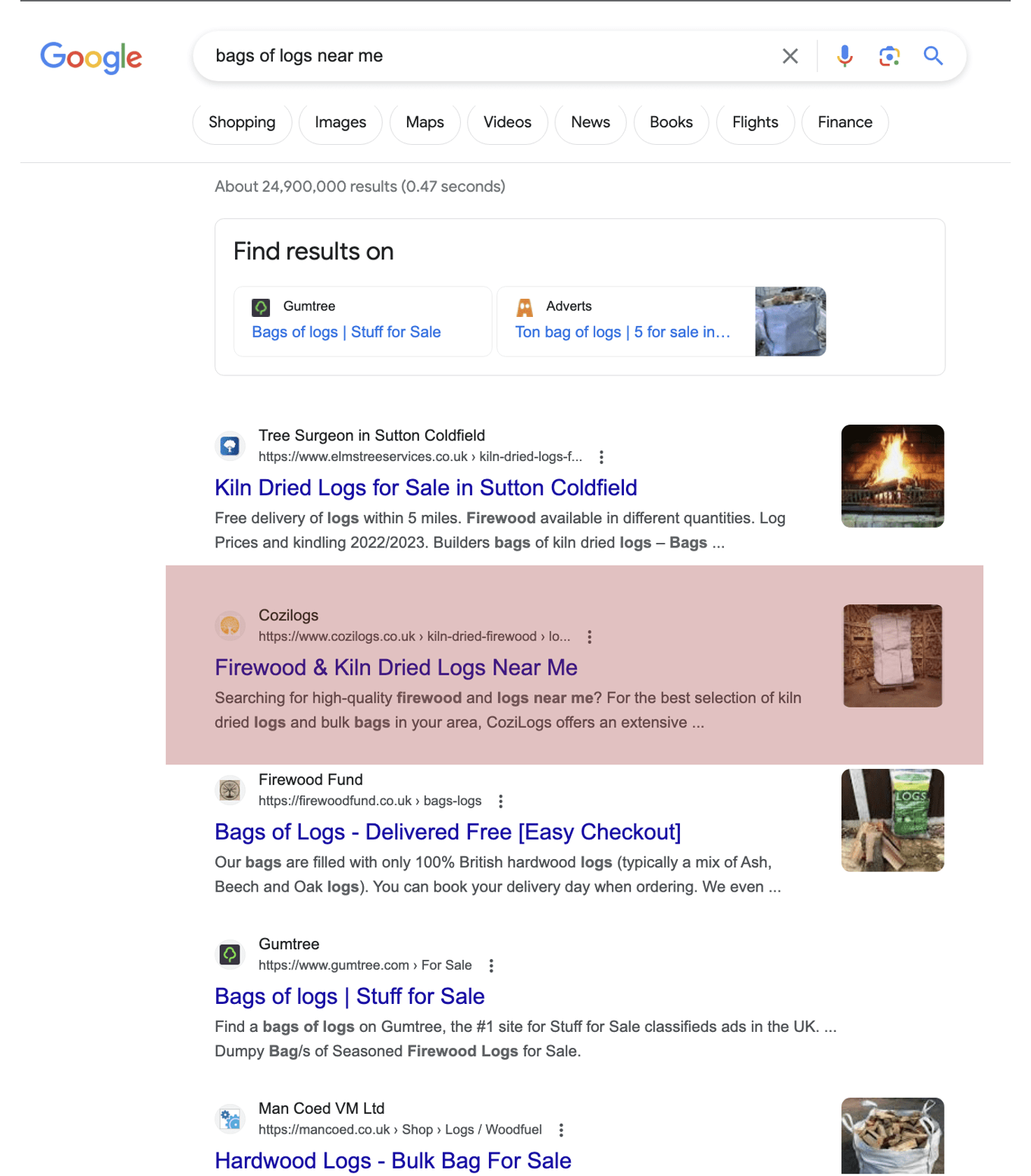Open more options for Firewood Fund result
1031x1176 pixels.
point(500,801)
